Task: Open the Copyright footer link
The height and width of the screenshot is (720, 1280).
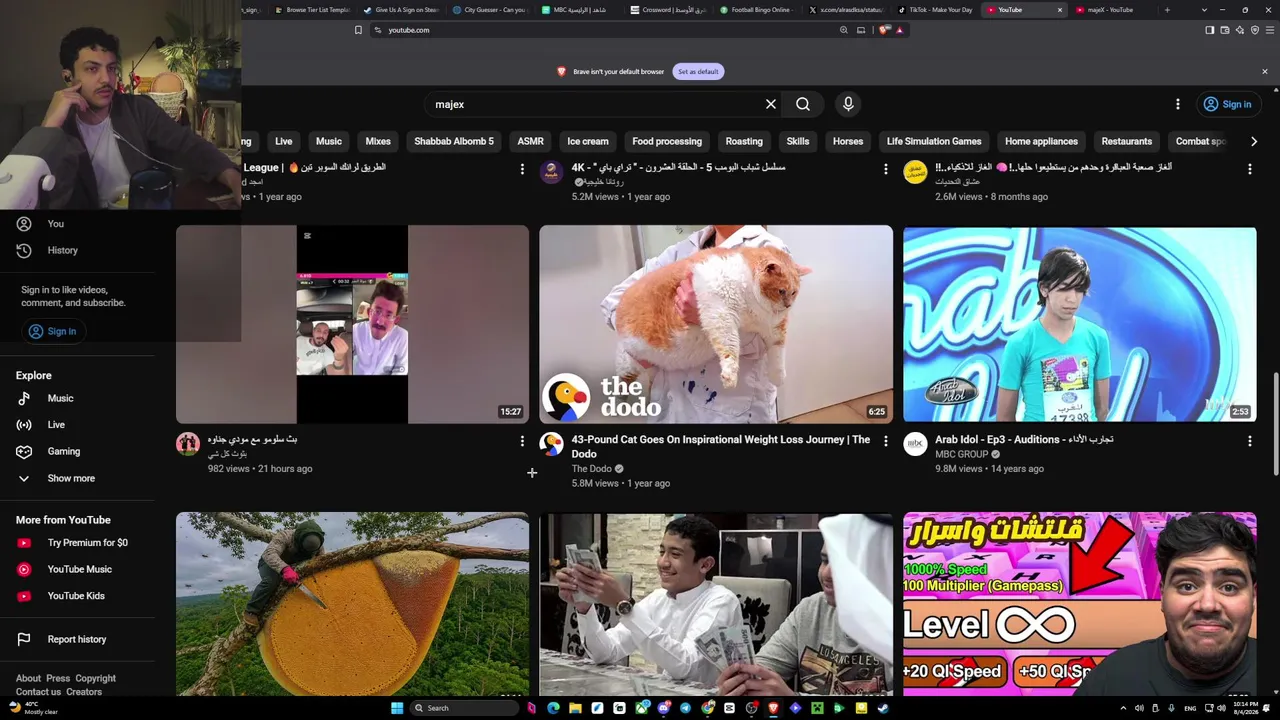Action: 96,678
